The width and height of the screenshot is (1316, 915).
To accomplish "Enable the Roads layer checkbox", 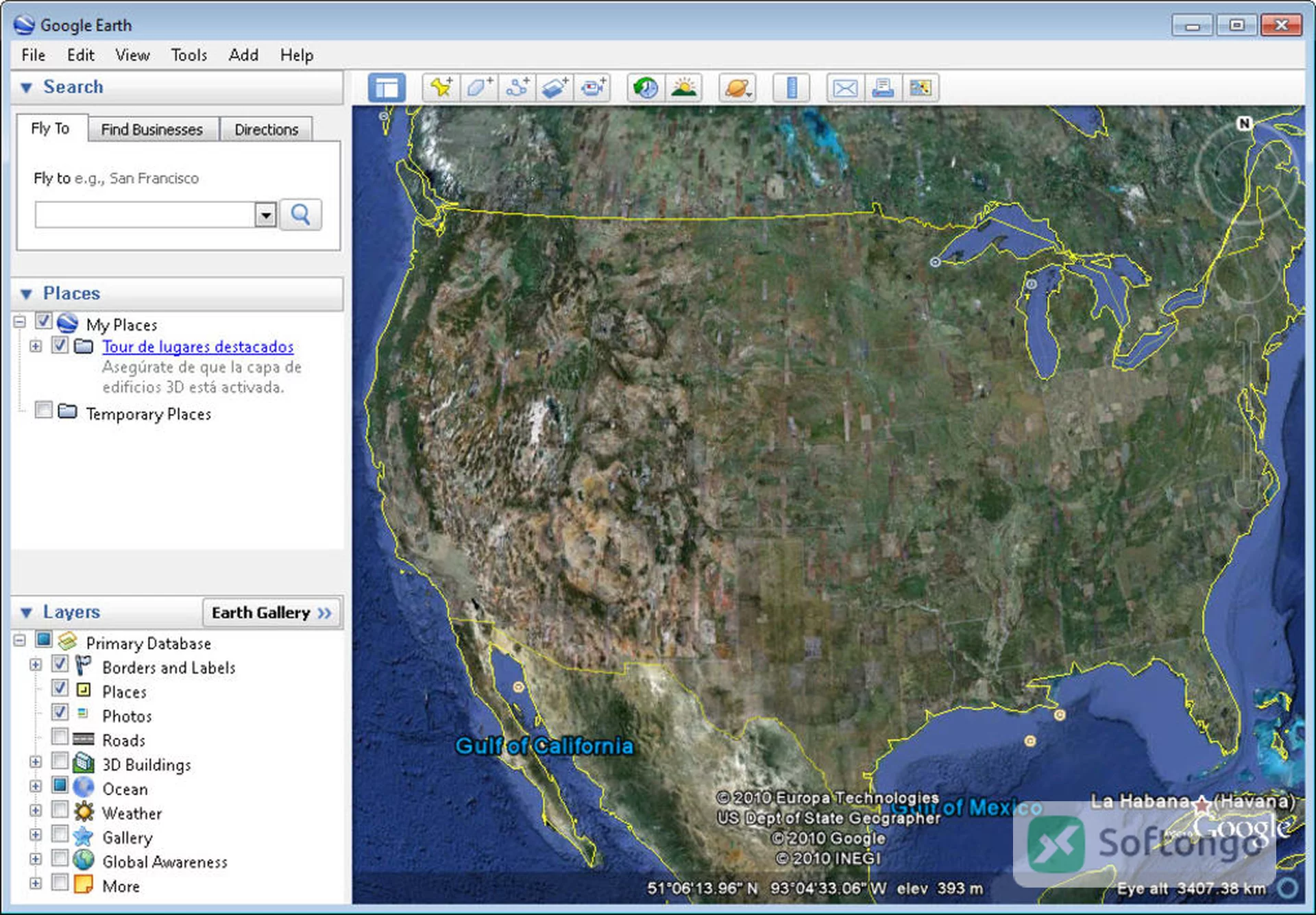I will (x=60, y=737).
